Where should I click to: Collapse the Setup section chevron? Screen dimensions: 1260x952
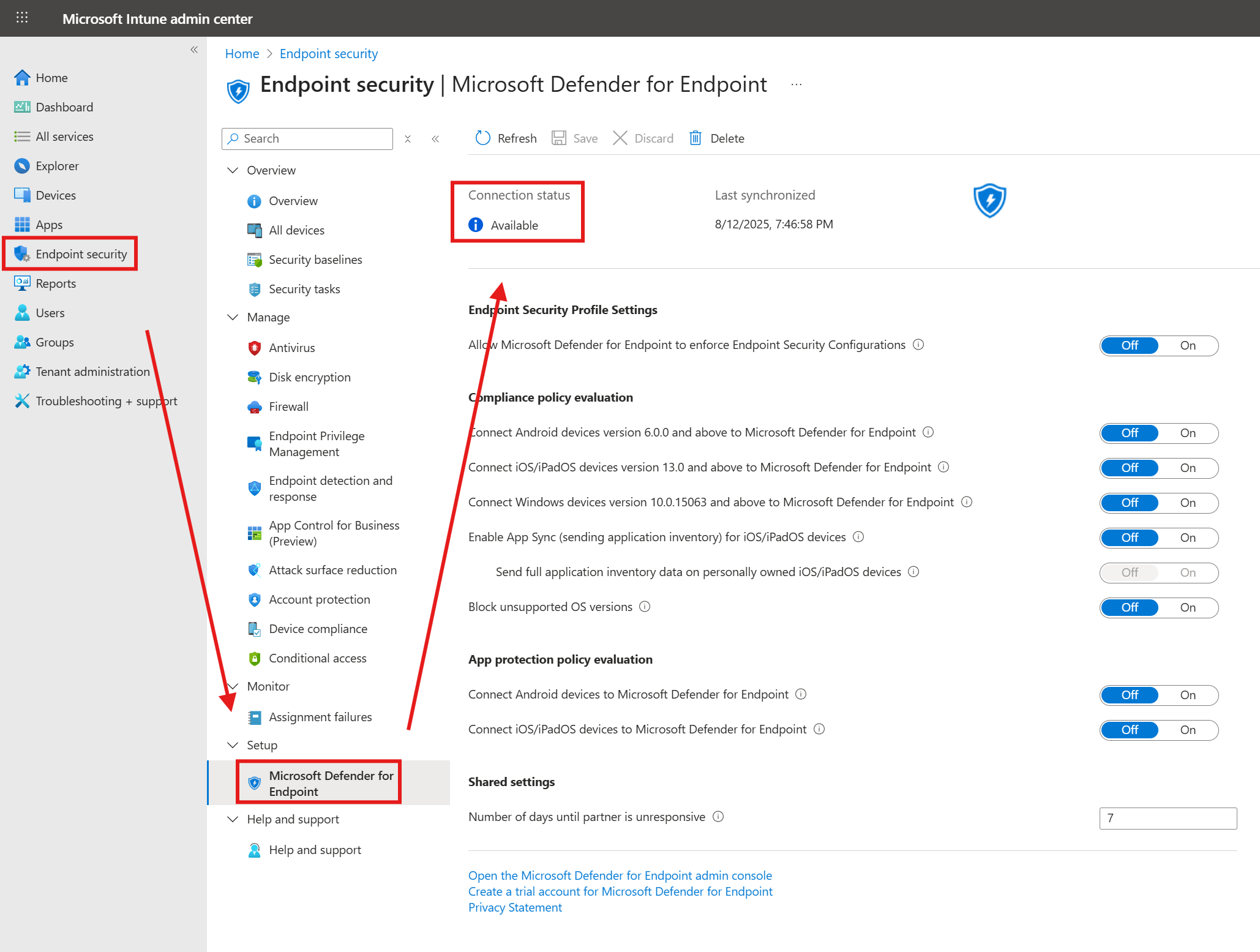pos(233,745)
